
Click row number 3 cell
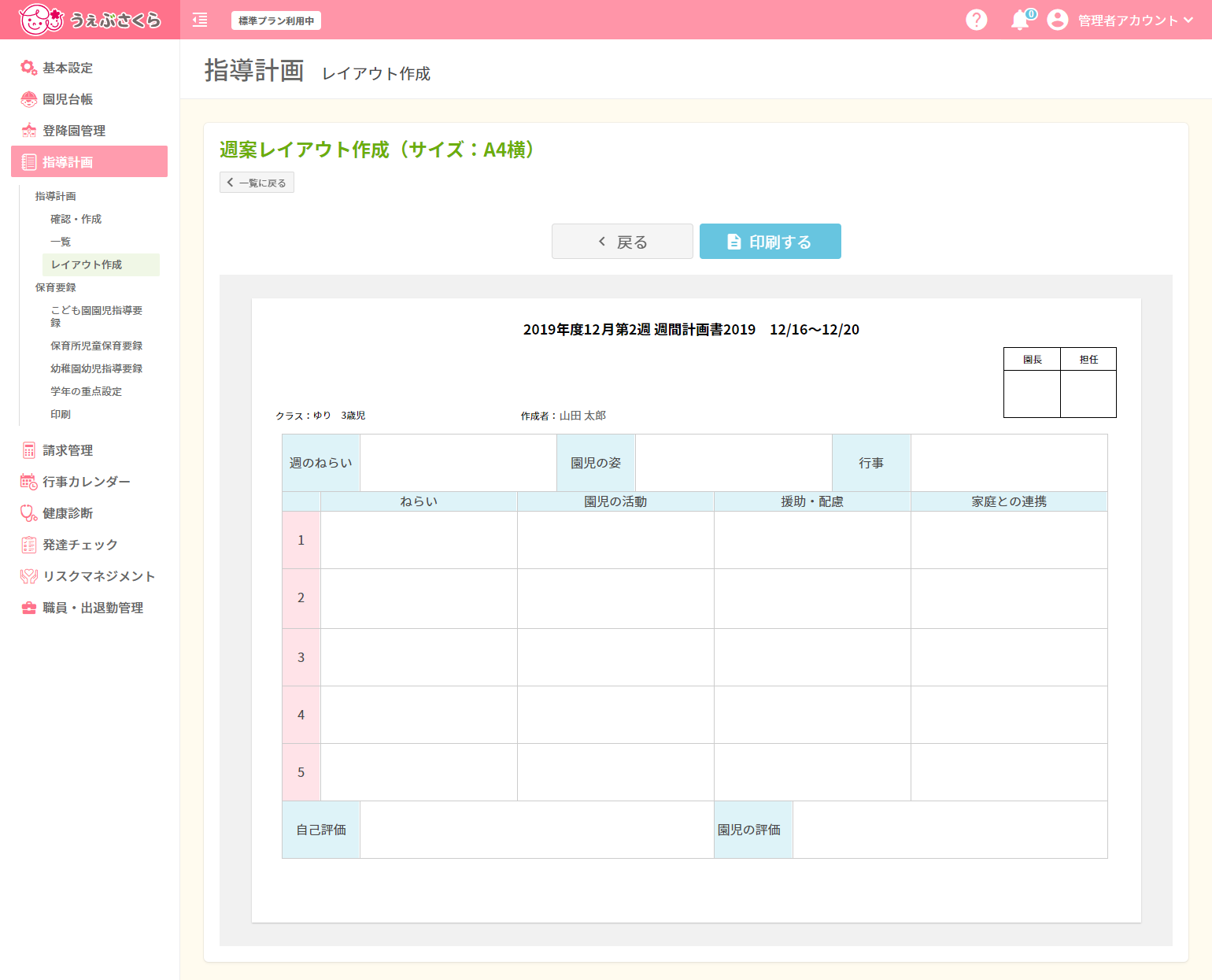pyautogui.click(x=301, y=657)
